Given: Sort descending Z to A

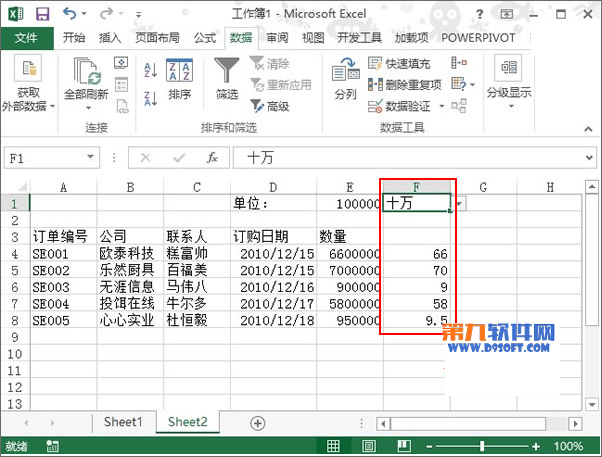Looking at the screenshot, I should point(150,98).
